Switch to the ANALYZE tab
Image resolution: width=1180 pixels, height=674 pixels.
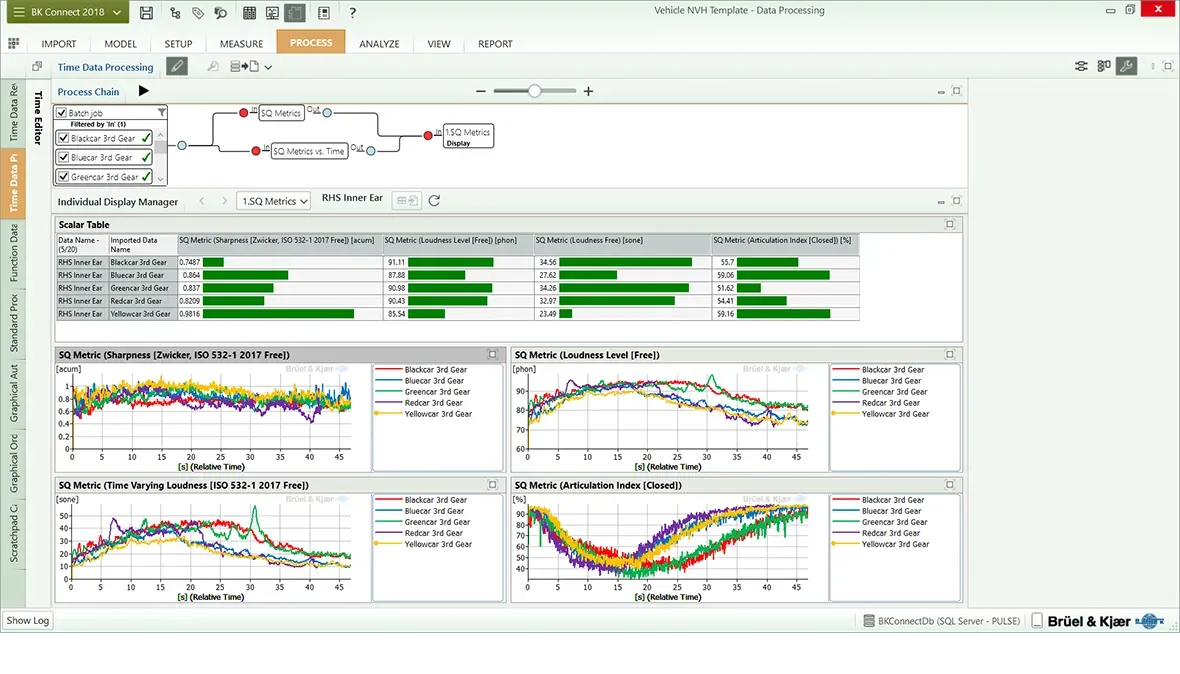coord(379,44)
